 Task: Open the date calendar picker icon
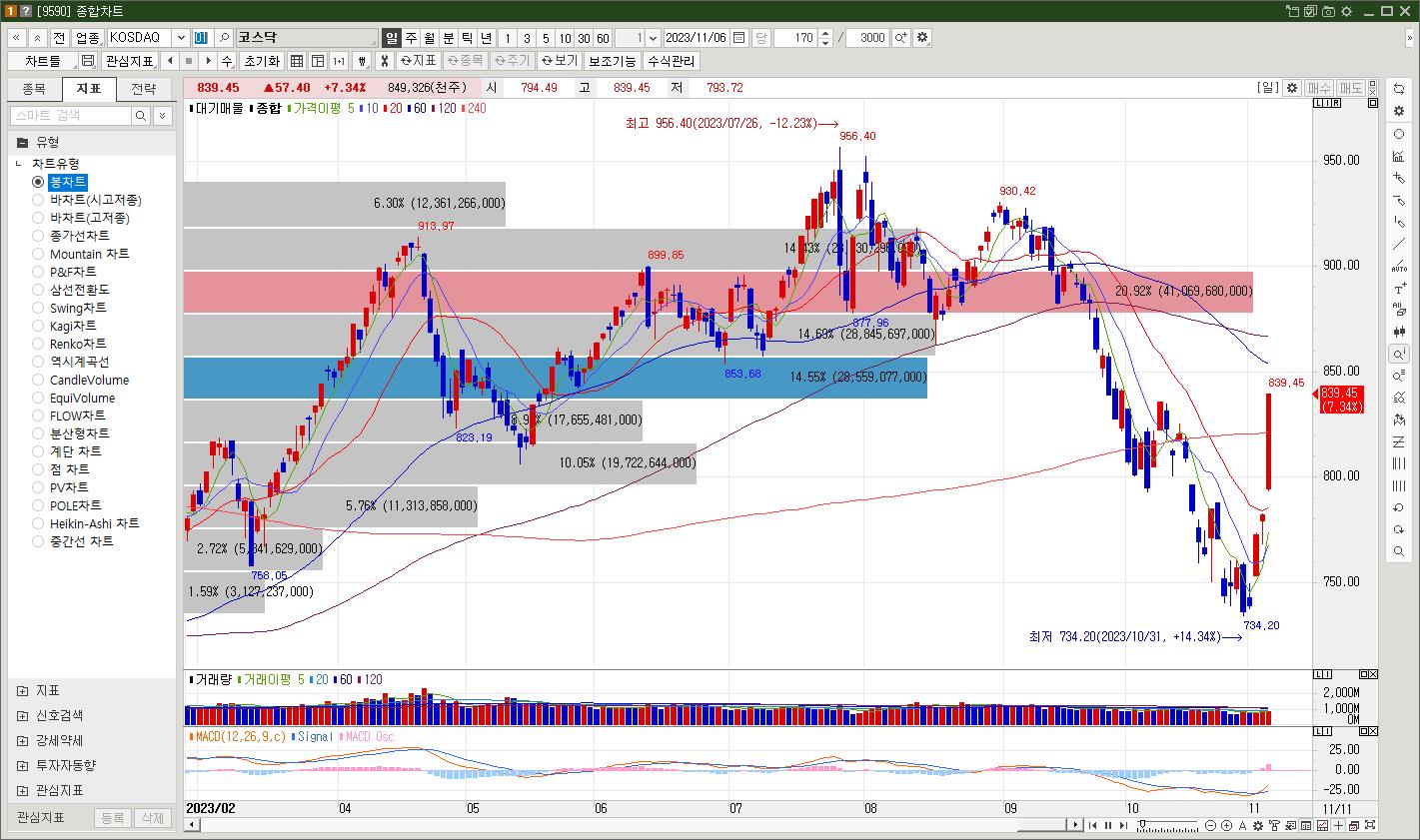pos(738,38)
